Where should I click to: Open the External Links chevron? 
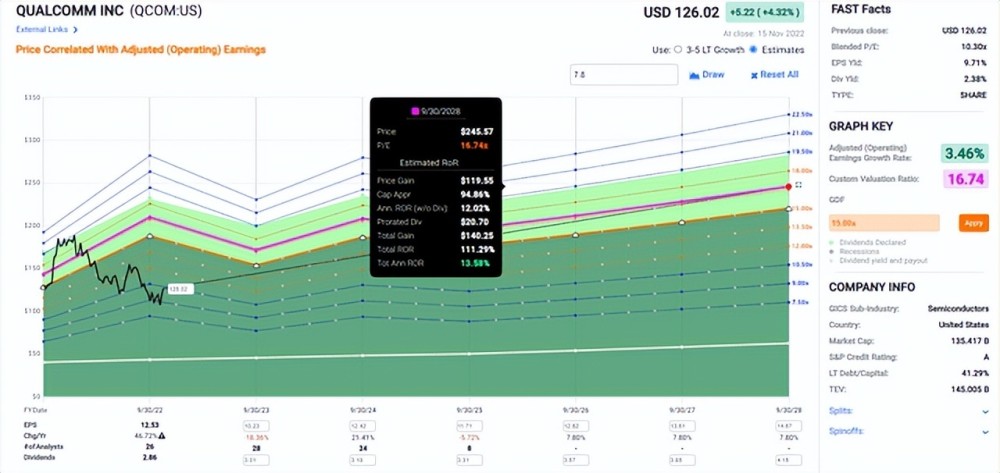pos(75,30)
